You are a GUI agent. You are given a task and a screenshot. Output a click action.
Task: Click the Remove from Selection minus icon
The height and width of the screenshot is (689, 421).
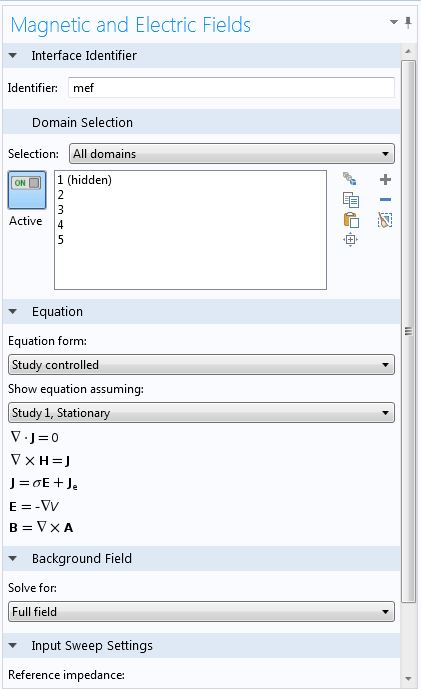click(x=385, y=199)
